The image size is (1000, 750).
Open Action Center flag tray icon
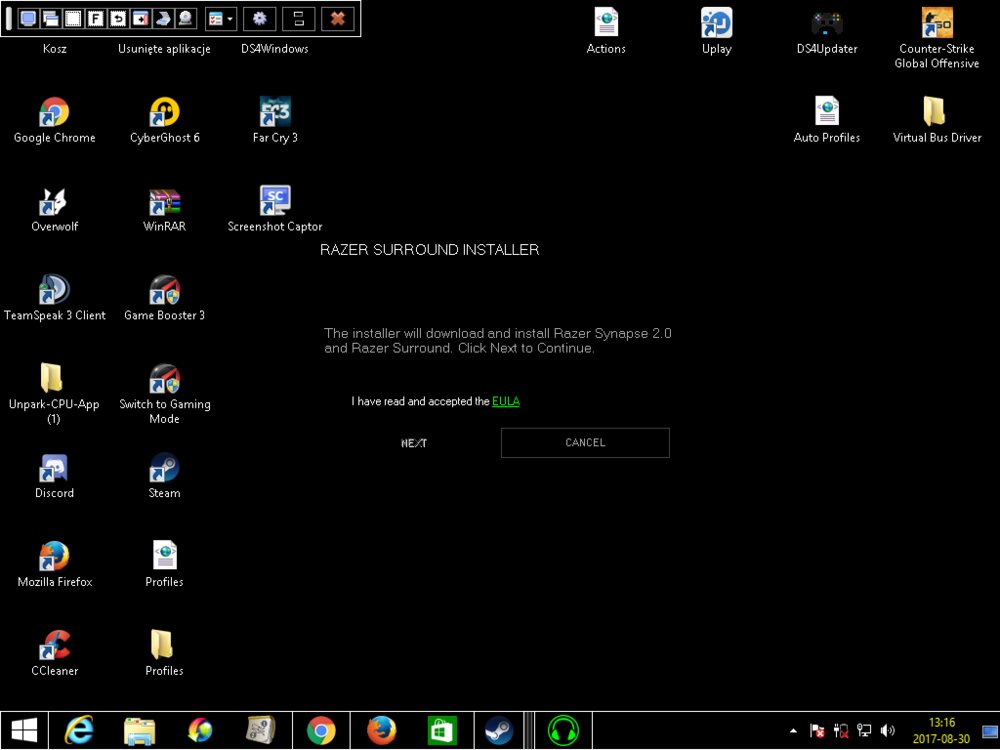coord(817,731)
